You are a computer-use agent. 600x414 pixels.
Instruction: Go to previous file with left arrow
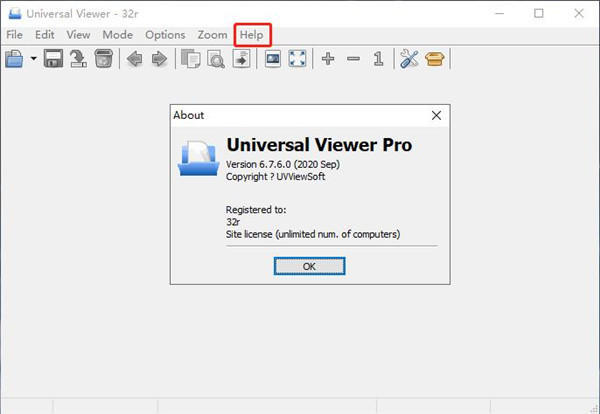[x=135, y=59]
